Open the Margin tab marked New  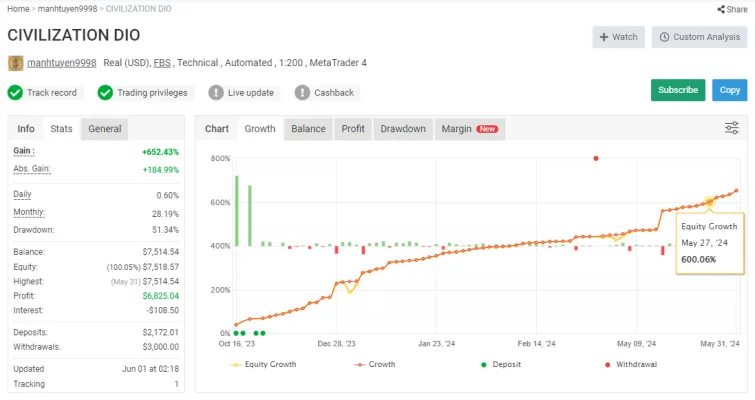click(470, 129)
